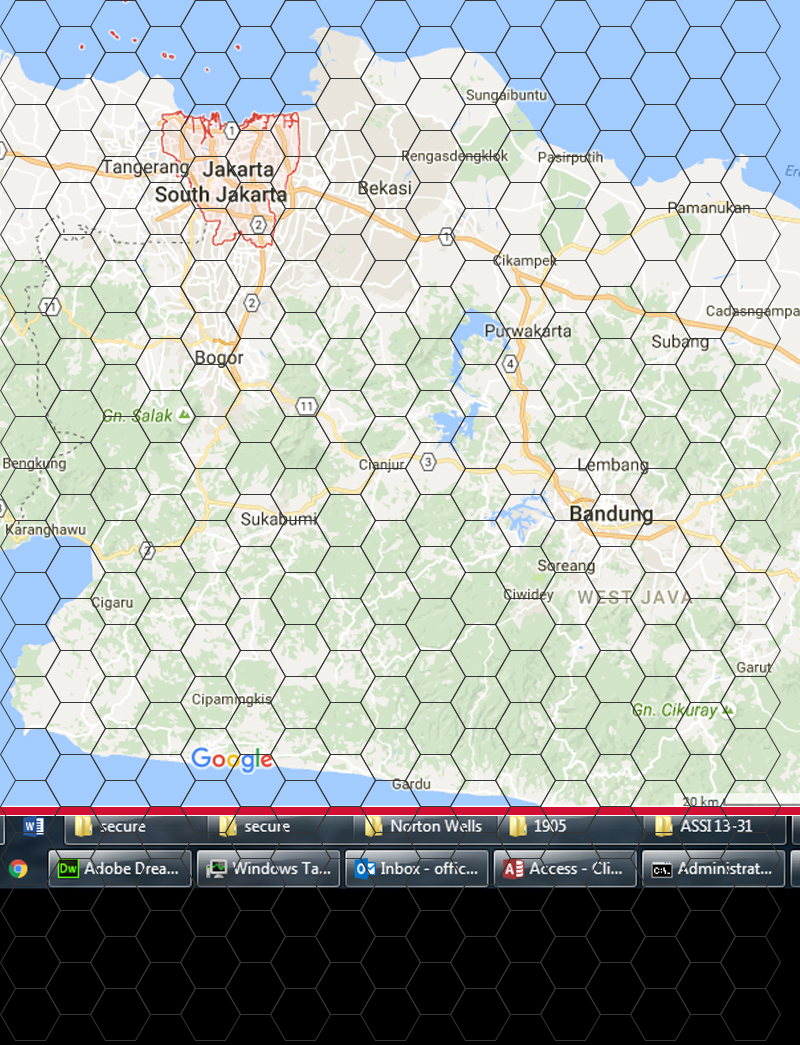Open the 1905 folder in taskbar
Image resolution: width=800 pixels, height=1045 pixels.
[570, 827]
